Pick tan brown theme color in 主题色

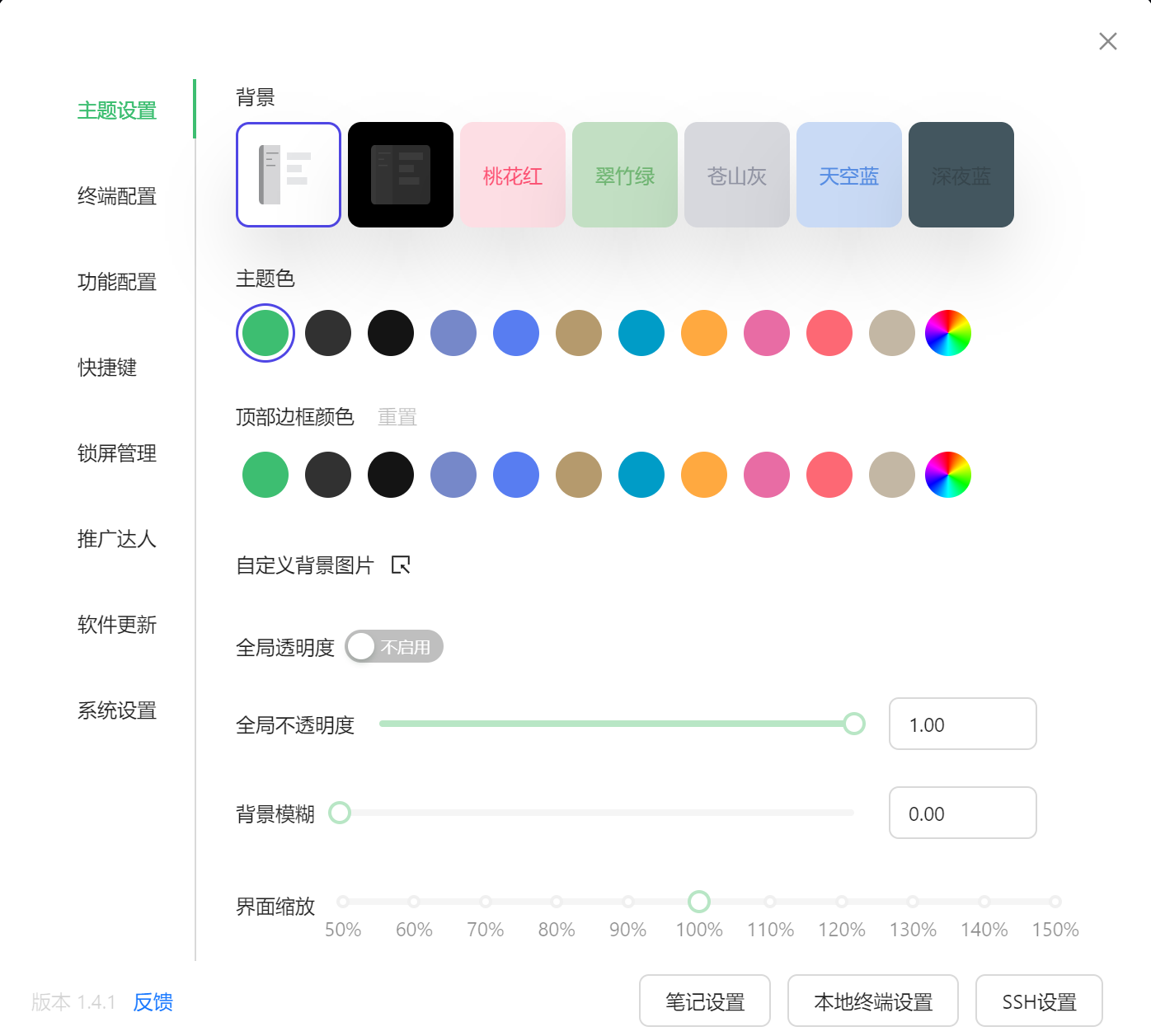point(579,333)
